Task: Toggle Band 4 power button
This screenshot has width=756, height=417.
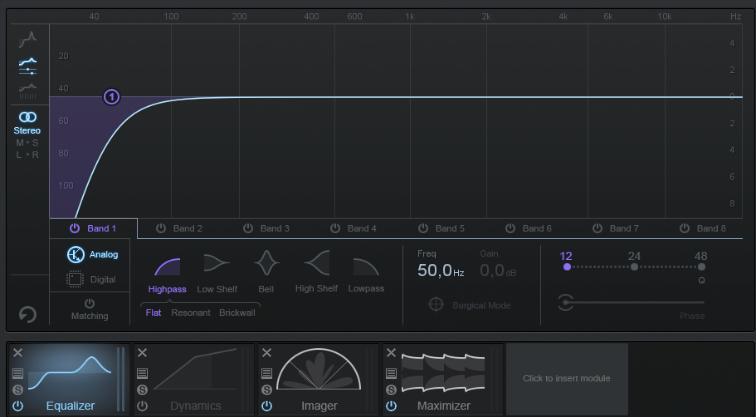Action: (335, 228)
